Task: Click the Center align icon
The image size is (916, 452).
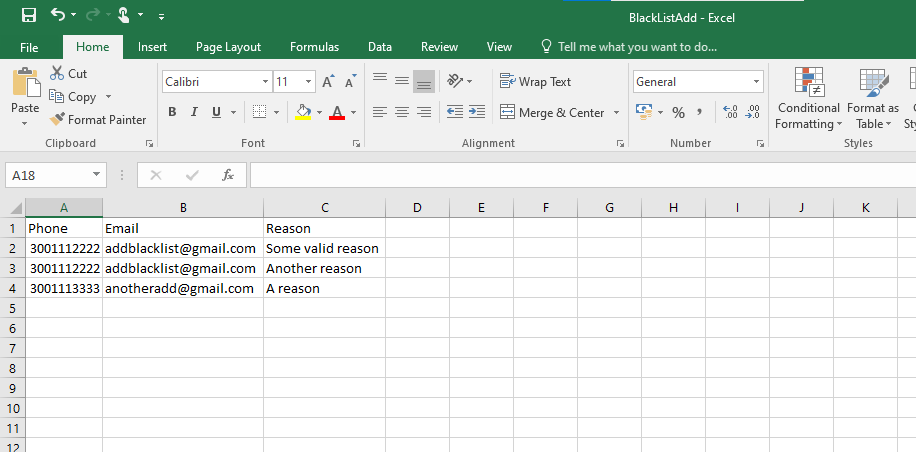Action: [402, 112]
